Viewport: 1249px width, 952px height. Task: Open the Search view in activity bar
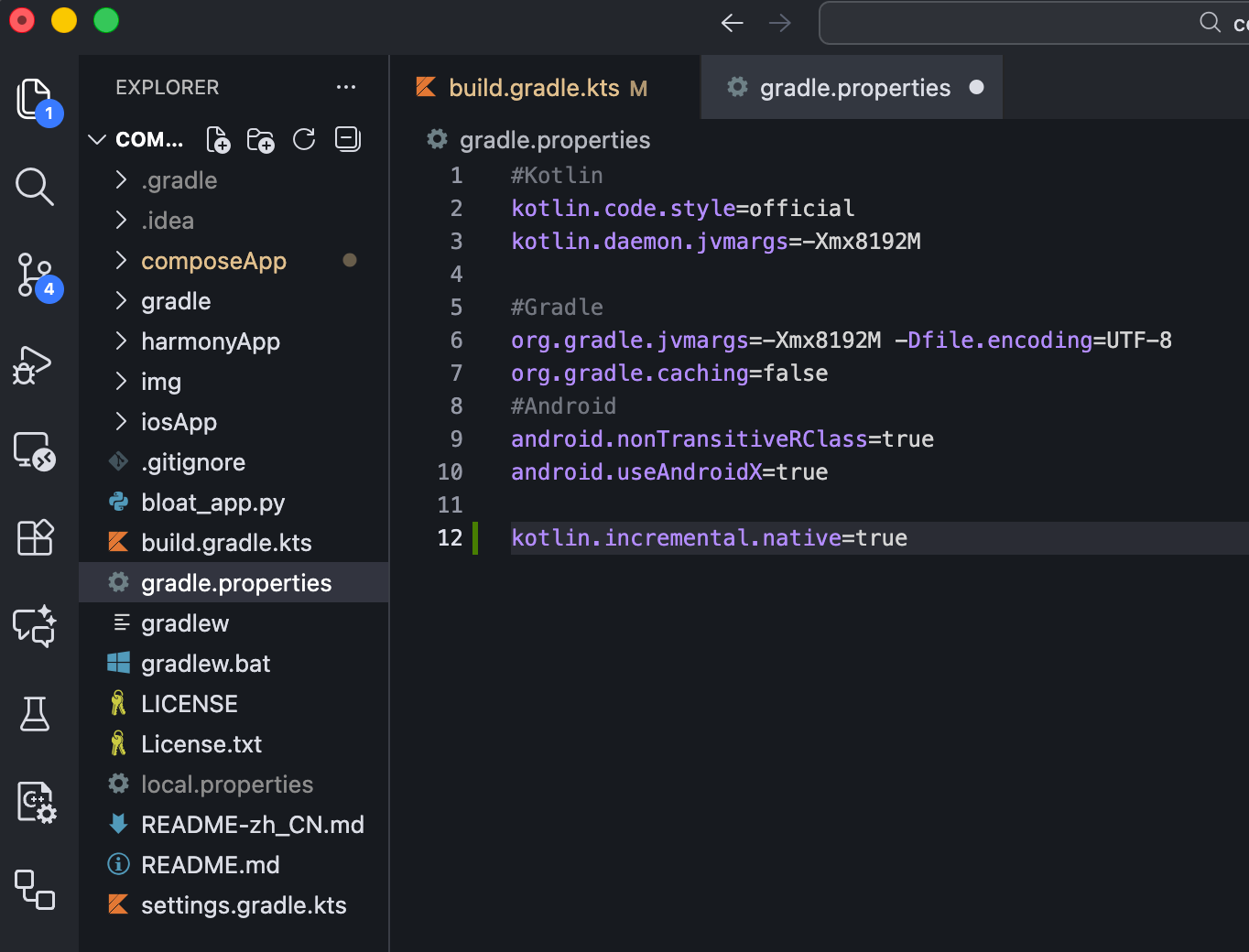coord(35,187)
